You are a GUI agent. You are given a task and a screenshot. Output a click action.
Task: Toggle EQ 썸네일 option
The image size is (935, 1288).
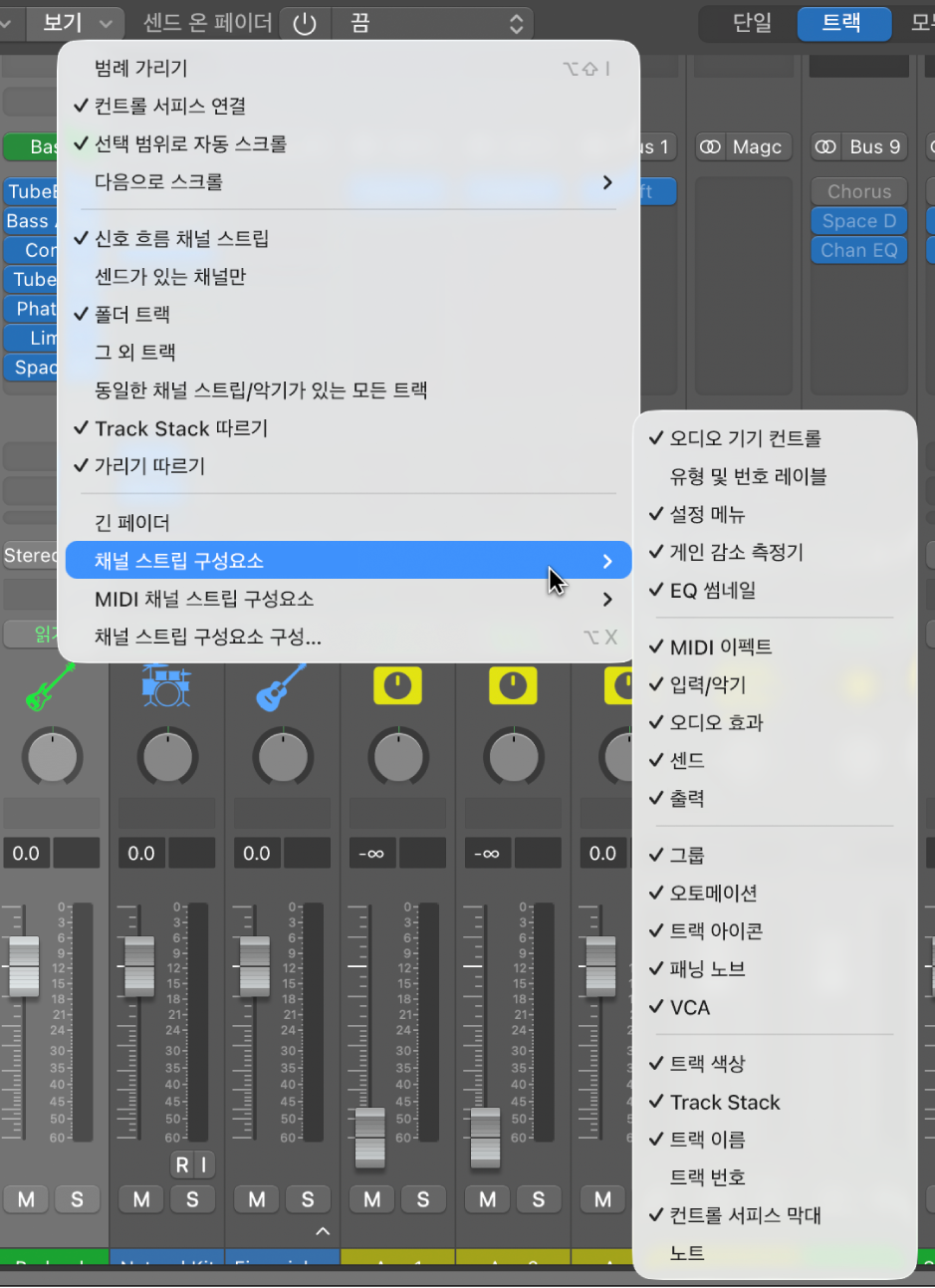tap(775, 590)
